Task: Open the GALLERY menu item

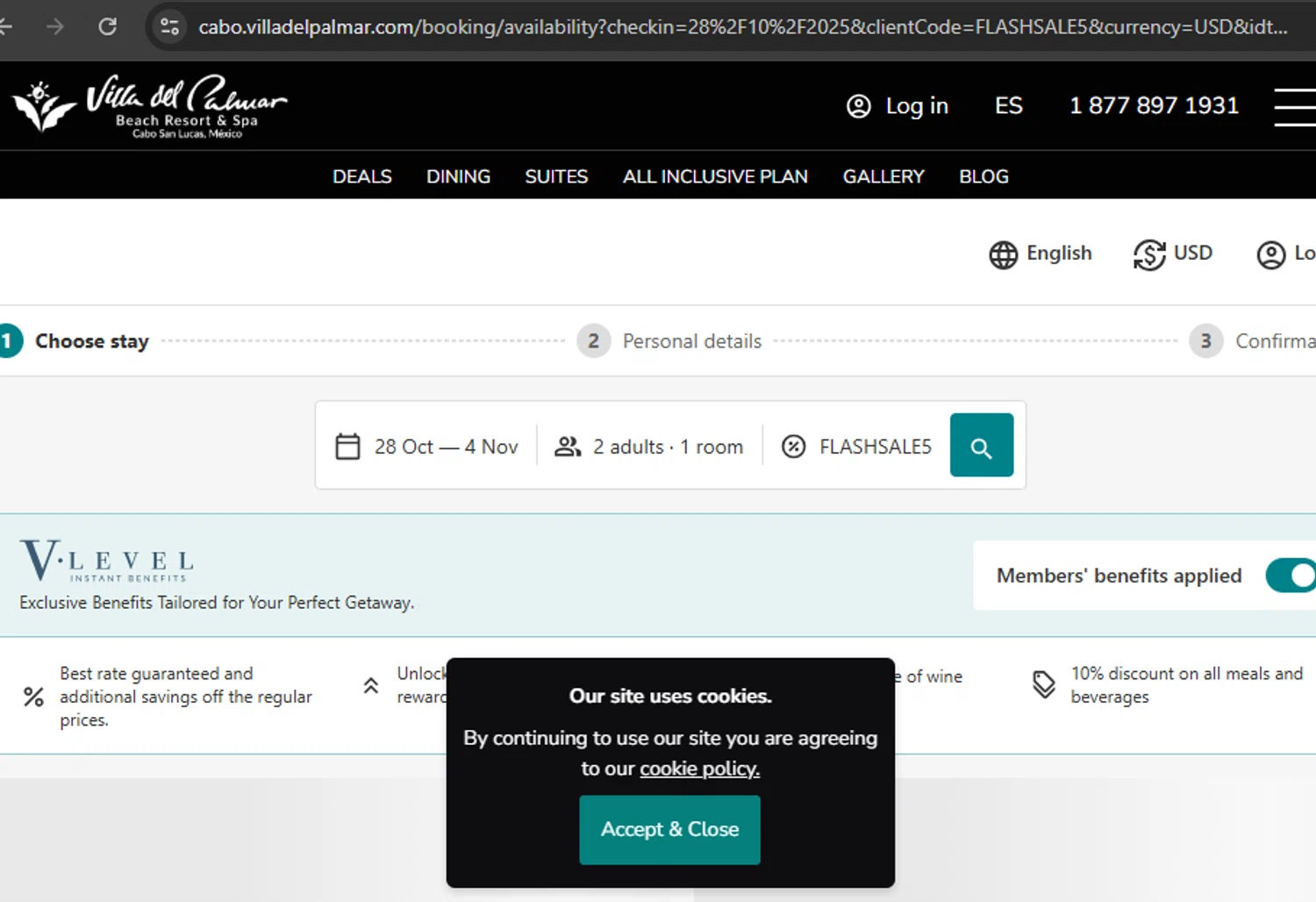Action: [x=883, y=176]
